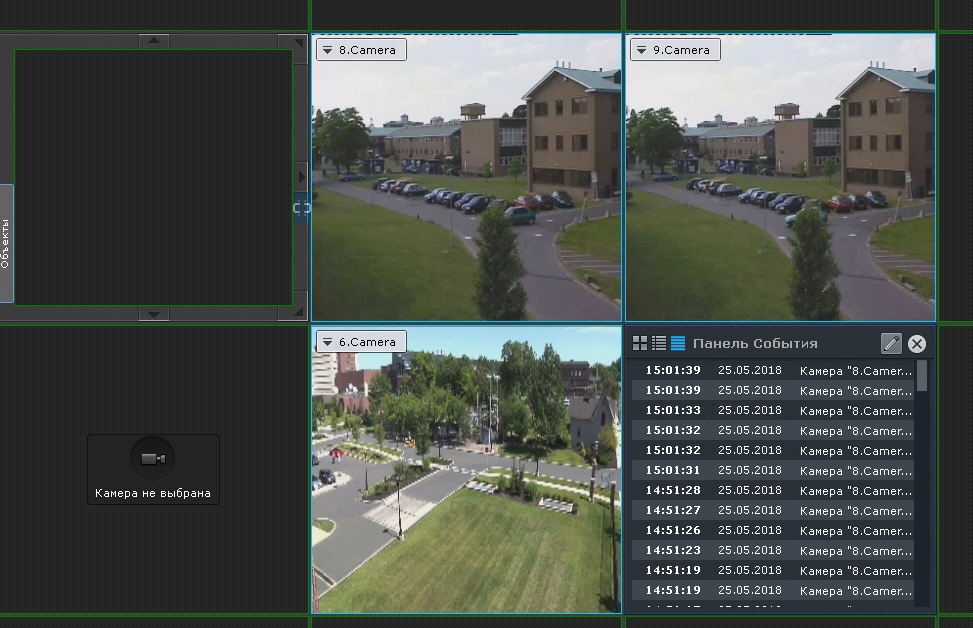Click the top-right corner resize triangle

tap(297, 43)
